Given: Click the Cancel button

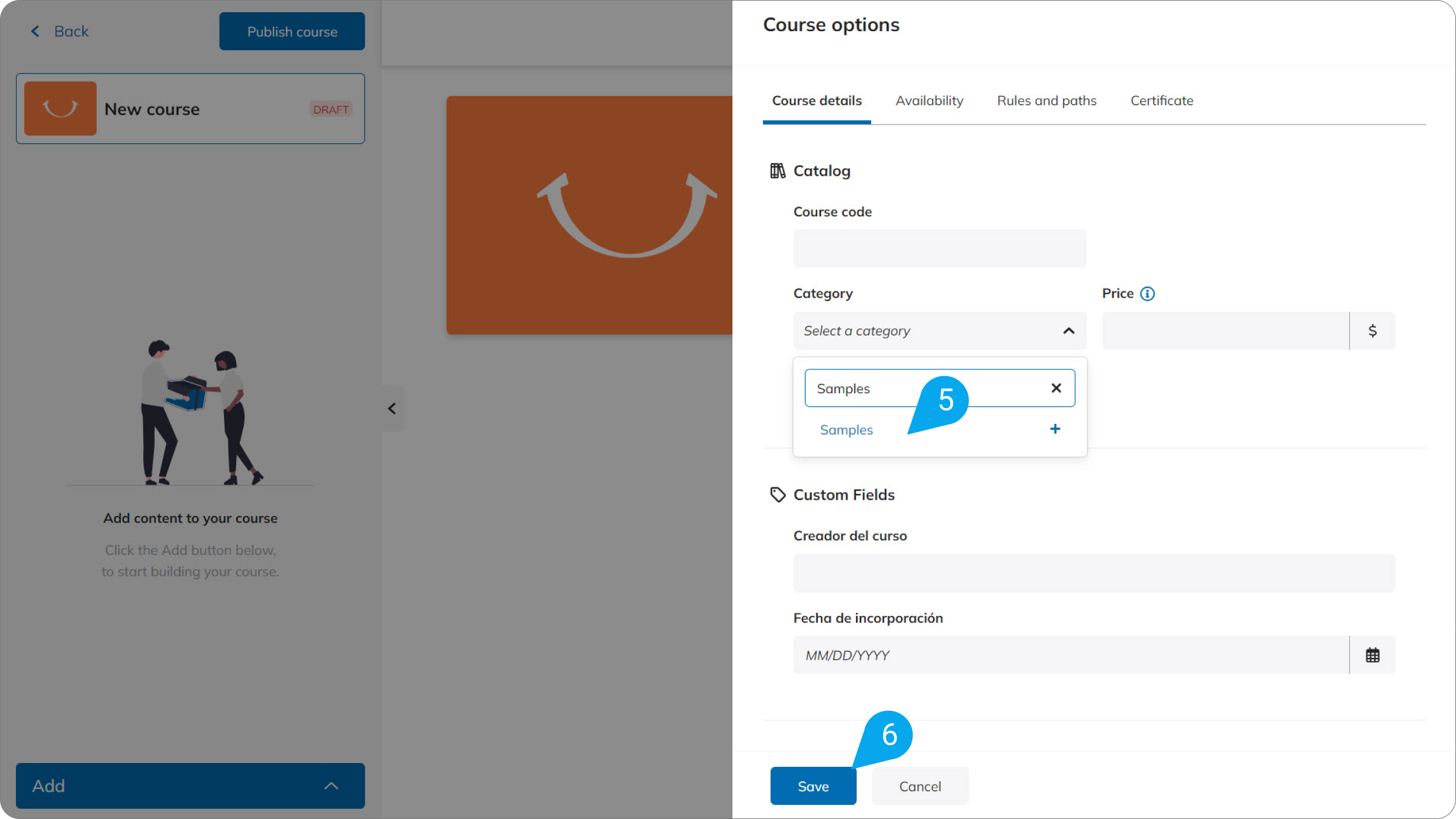Looking at the screenshot, I should click(920, 787).
